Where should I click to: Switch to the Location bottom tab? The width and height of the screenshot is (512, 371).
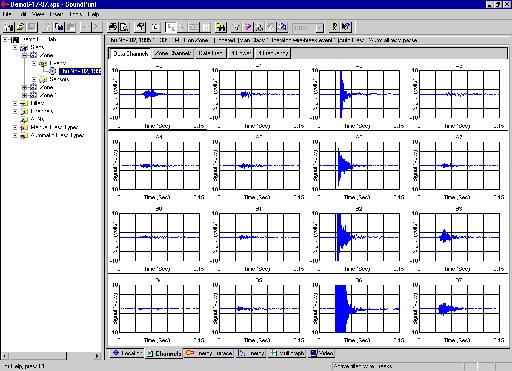click(x=127, y=353)
